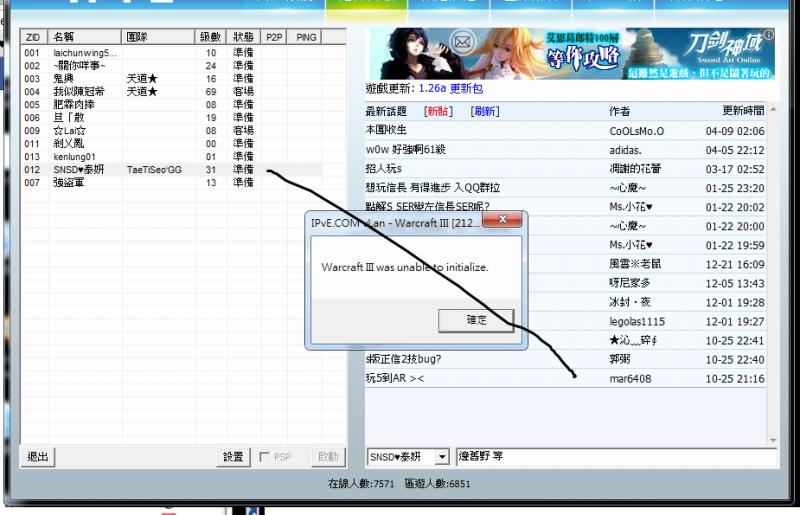Click author mar6408
The height and width of the screenshot is (515, 800).
tap(630, 379)
